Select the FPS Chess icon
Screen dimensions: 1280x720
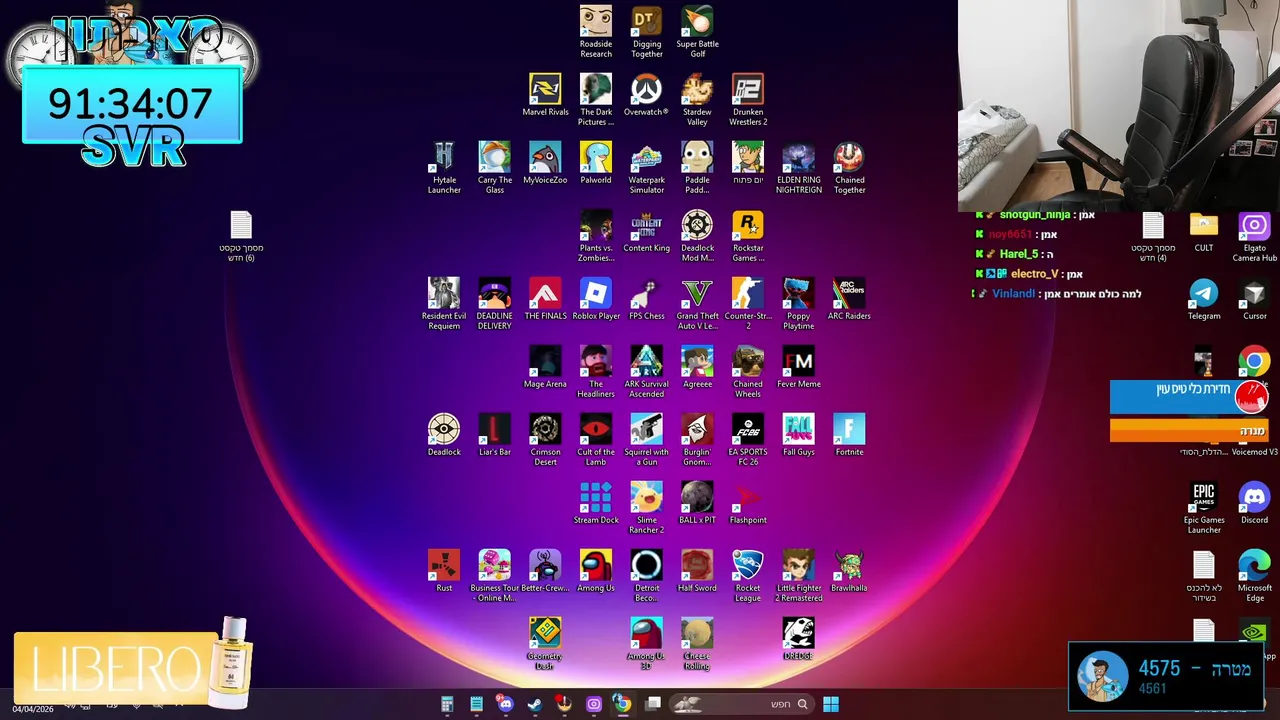point(647,299)
